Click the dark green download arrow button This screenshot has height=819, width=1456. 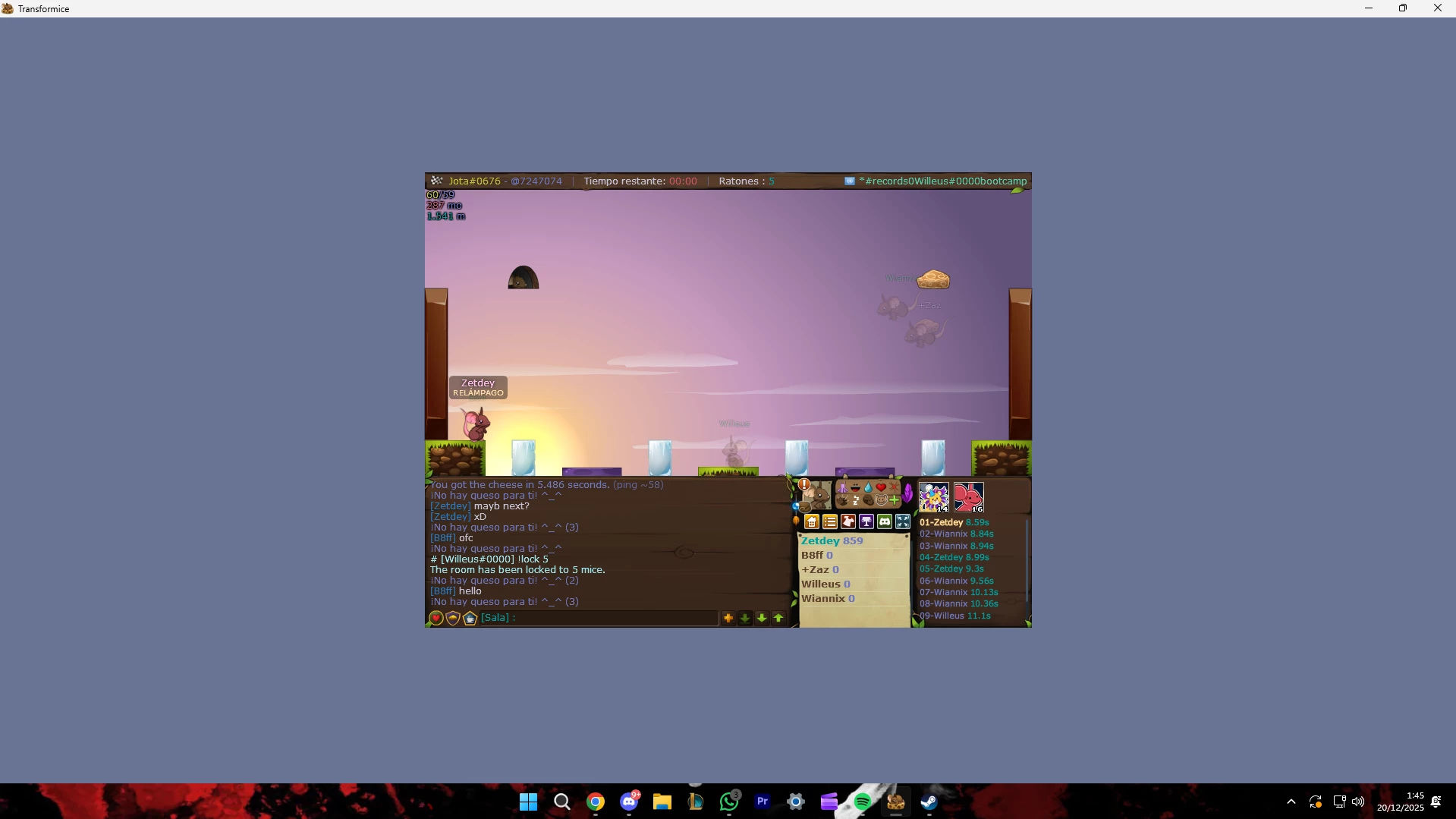[745, 619]
